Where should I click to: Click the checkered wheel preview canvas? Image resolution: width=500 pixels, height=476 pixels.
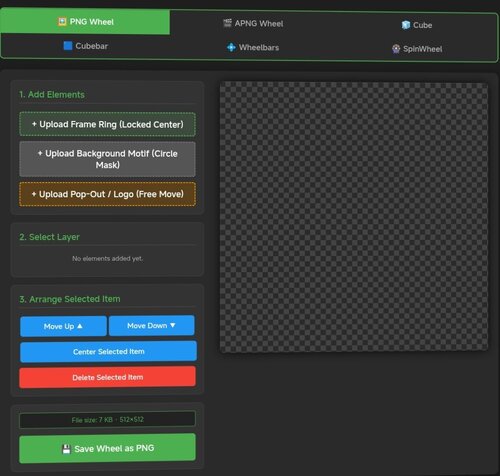coord(354,217)
